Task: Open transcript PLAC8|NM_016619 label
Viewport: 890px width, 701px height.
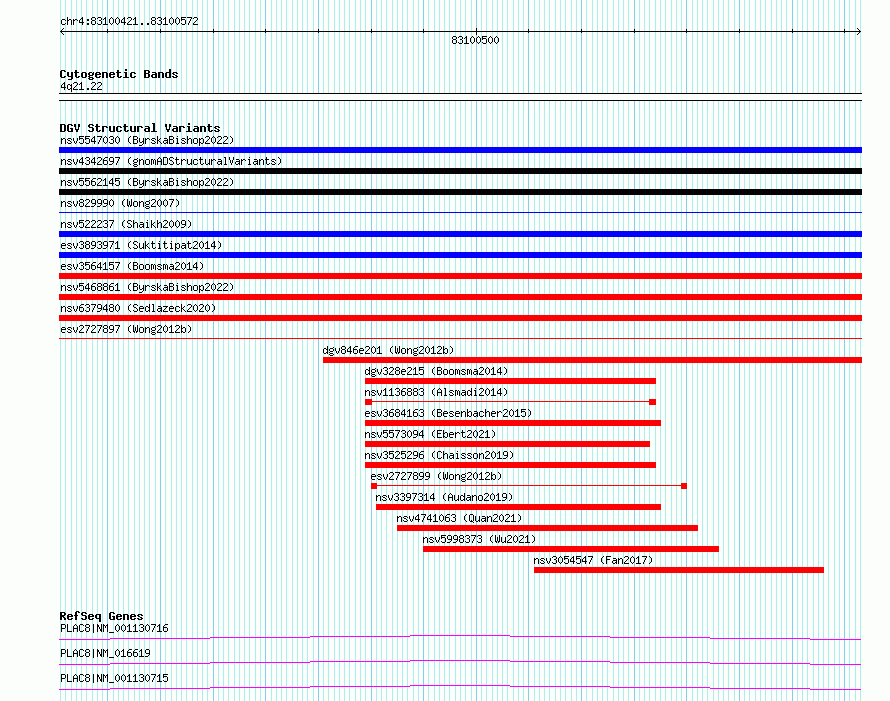Action: pos(105,653)
